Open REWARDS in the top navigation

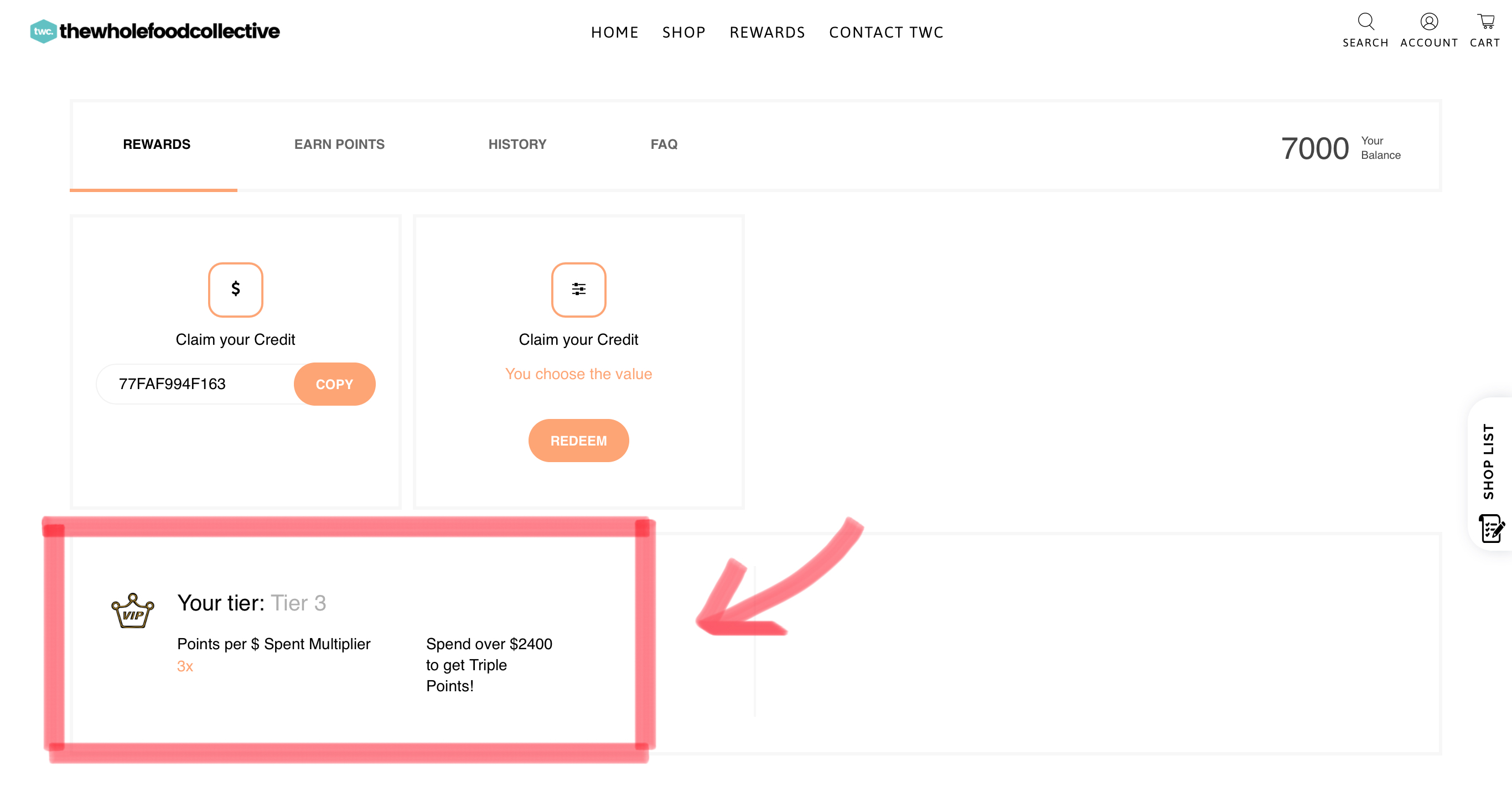767,32
